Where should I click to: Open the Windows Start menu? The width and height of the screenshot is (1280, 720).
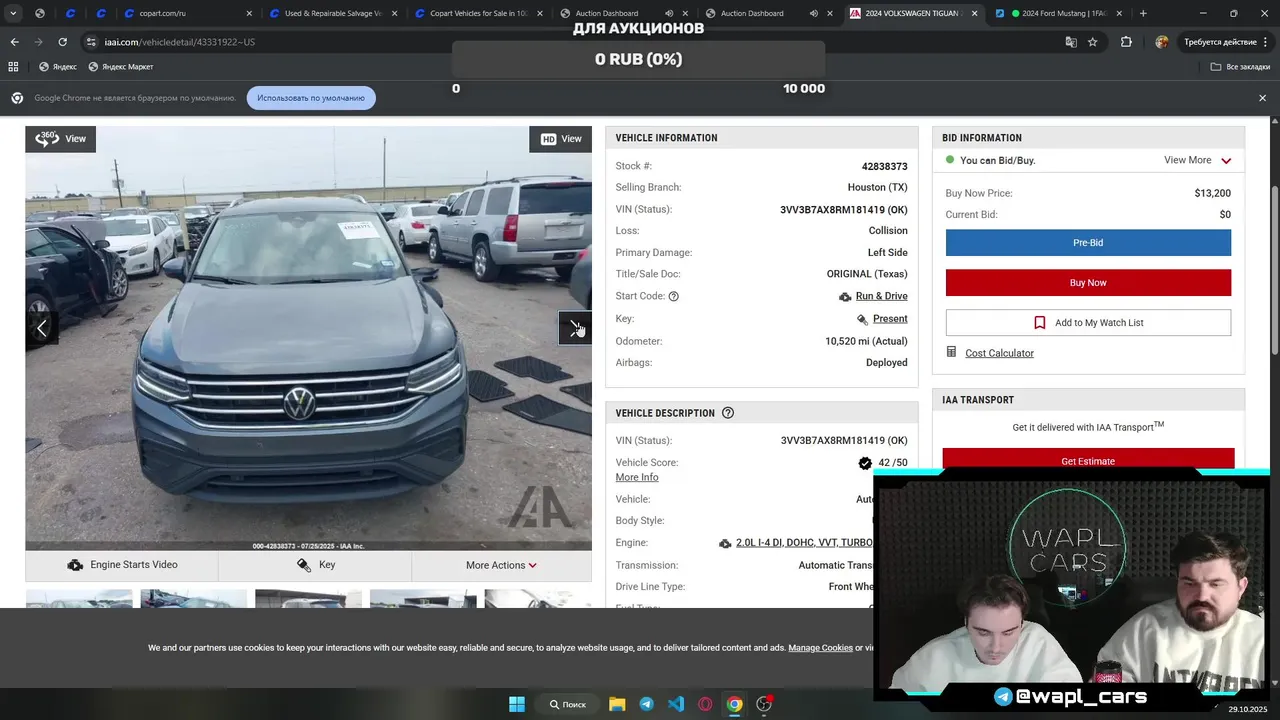[x=517, y=704]
